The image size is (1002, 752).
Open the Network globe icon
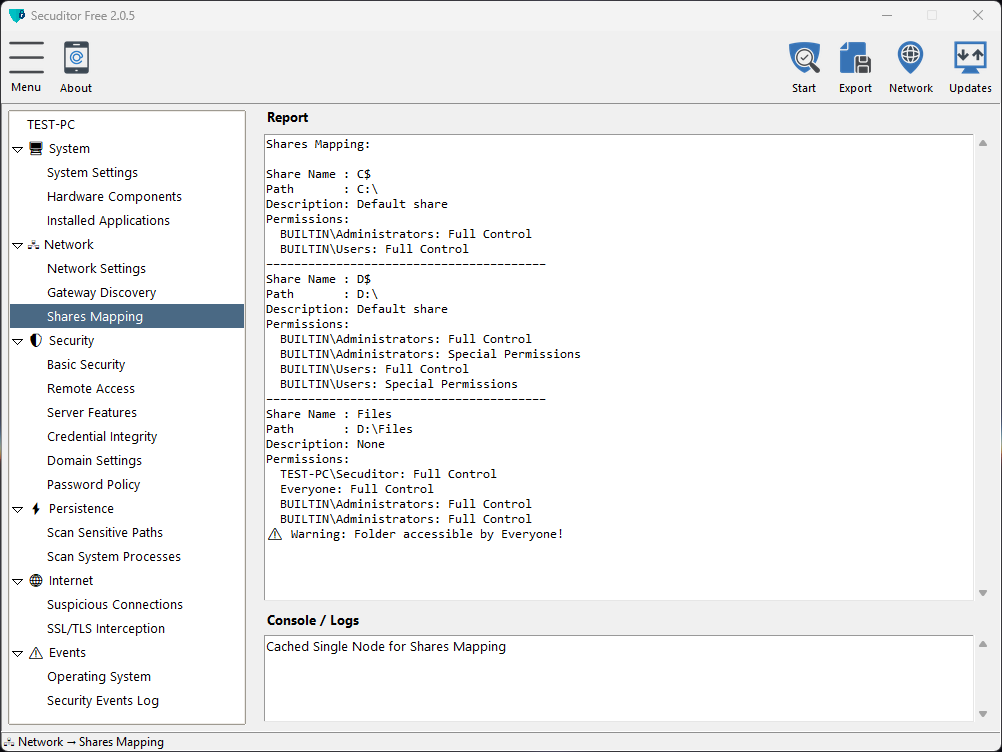coord(910,58)
